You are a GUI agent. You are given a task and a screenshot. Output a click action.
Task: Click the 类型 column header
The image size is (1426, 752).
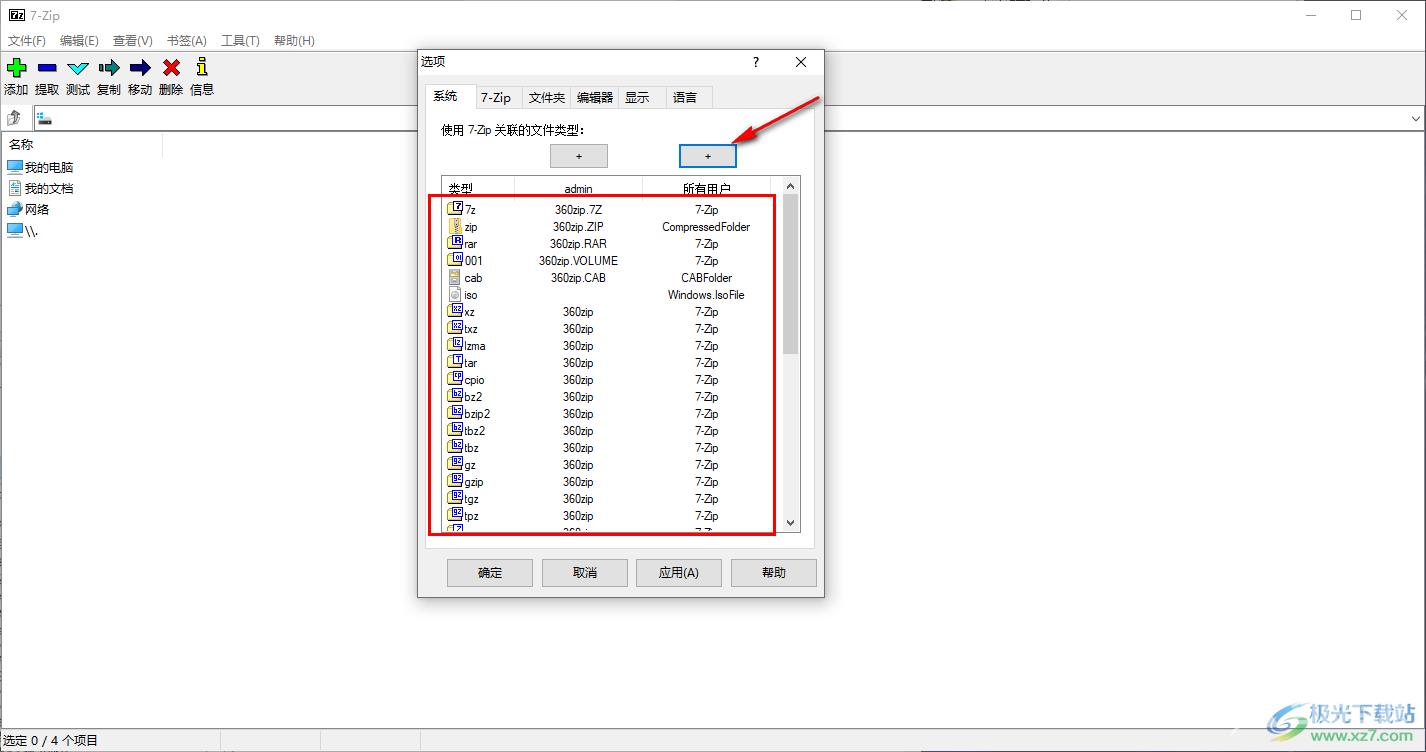coord(478,188)
